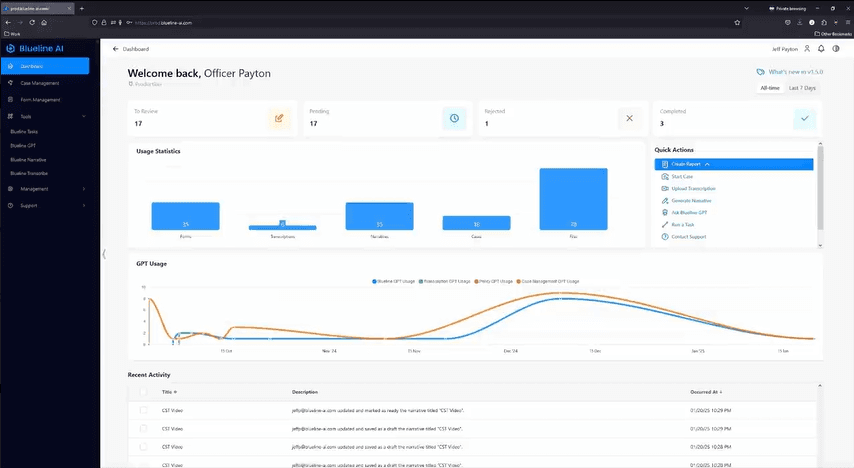
Task: Click the Rejected X icon
Action: (x=629, y=118)
